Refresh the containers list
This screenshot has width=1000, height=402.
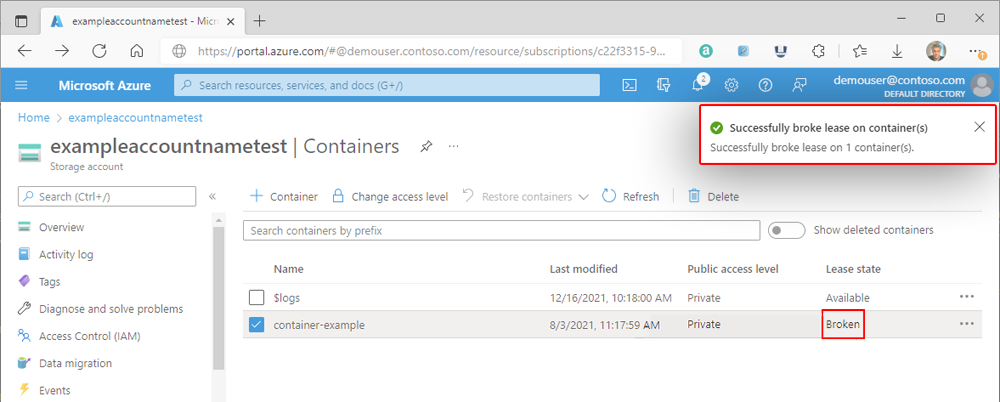coord(630,197)
